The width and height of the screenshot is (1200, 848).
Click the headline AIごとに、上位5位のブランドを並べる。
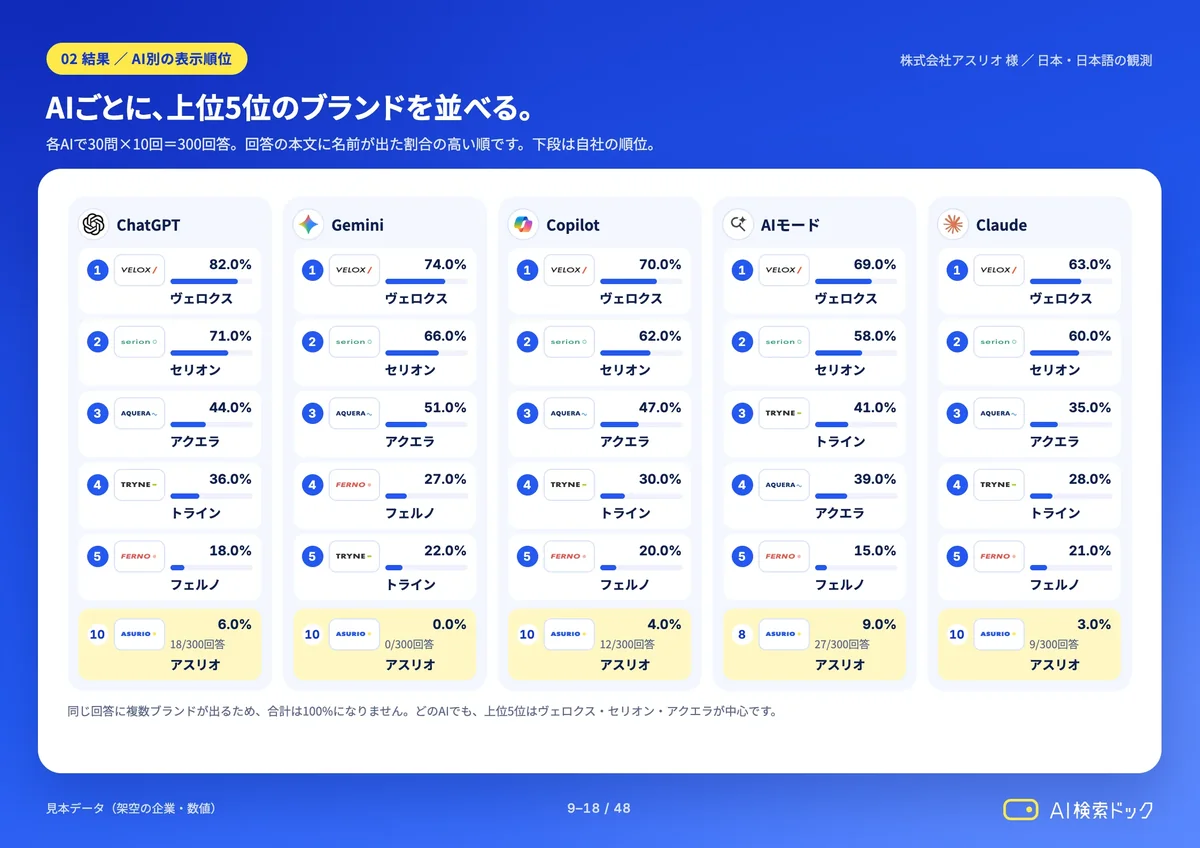tap(288, 108)
